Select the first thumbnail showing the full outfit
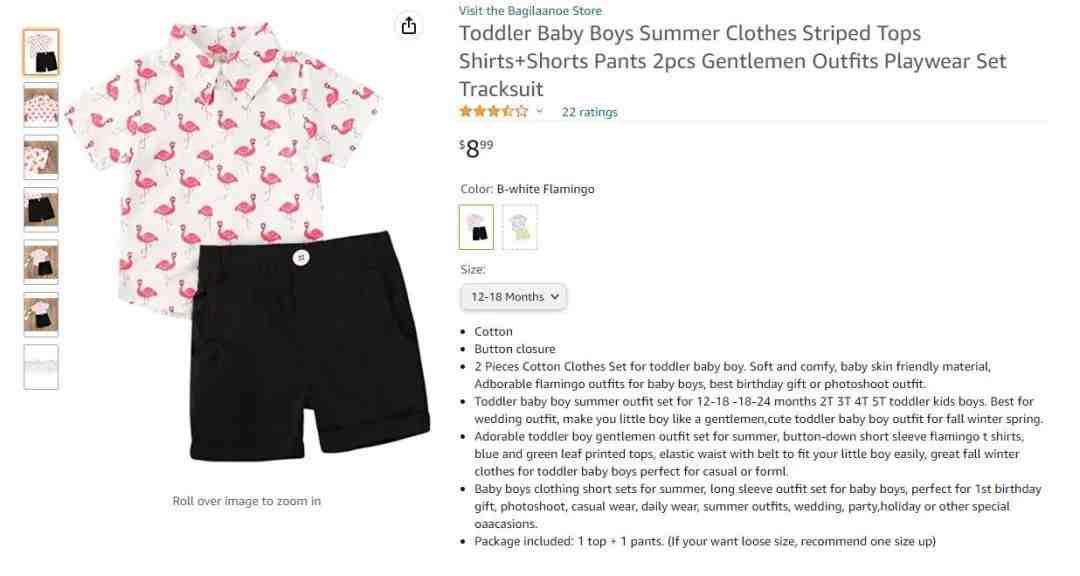 [41, 52]
